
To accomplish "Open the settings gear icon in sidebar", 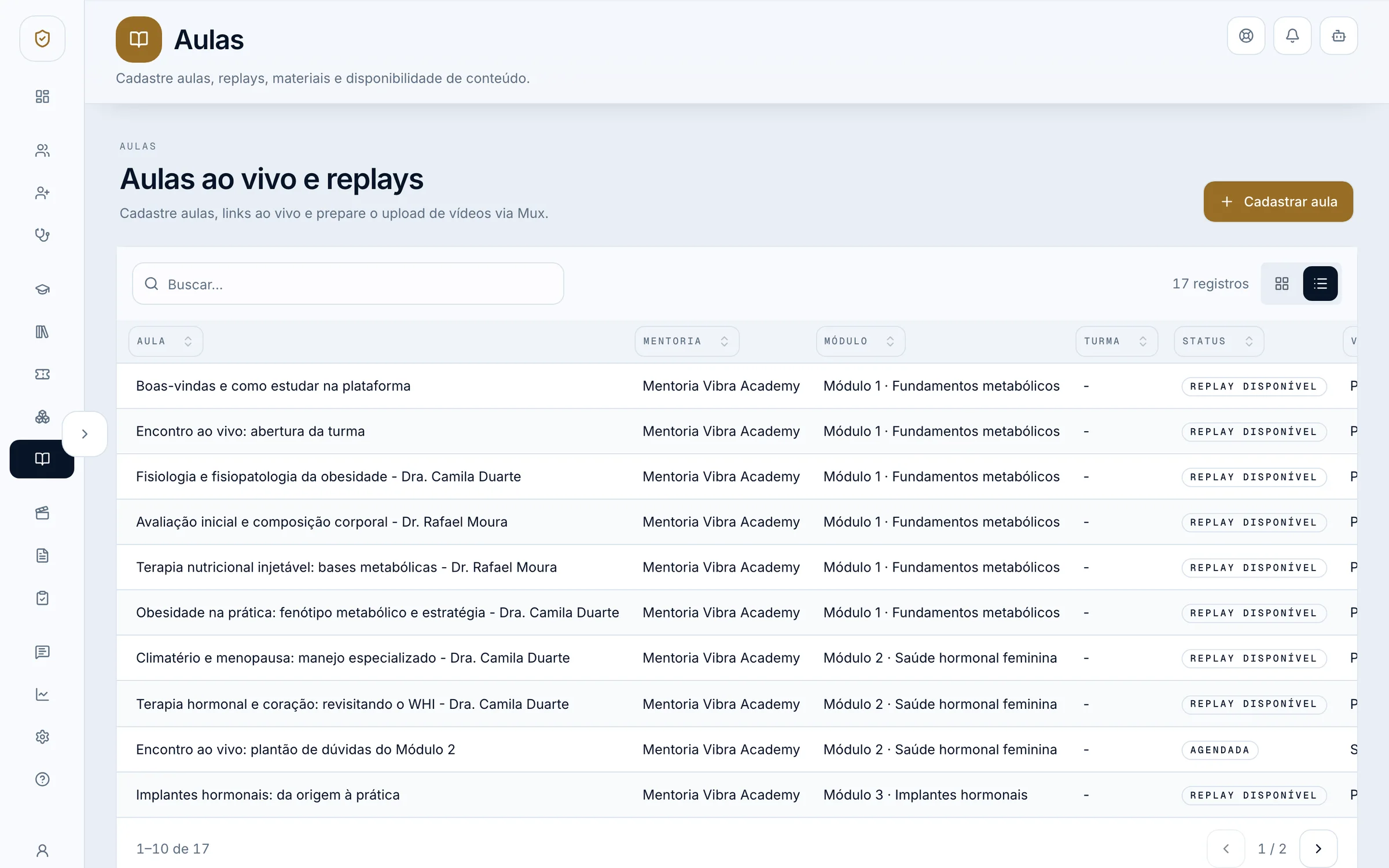I will (x=42, y=737).
